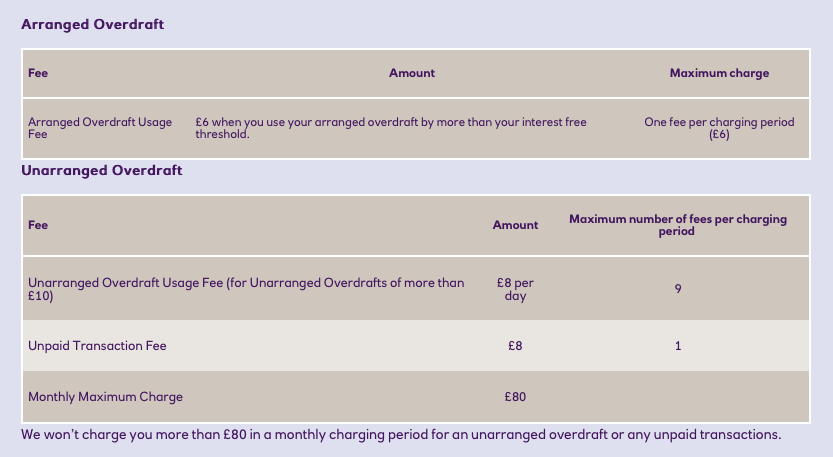Click the Unpaid Transaction Fee row label
Screen dimensions: 833x457
[97, 346]
